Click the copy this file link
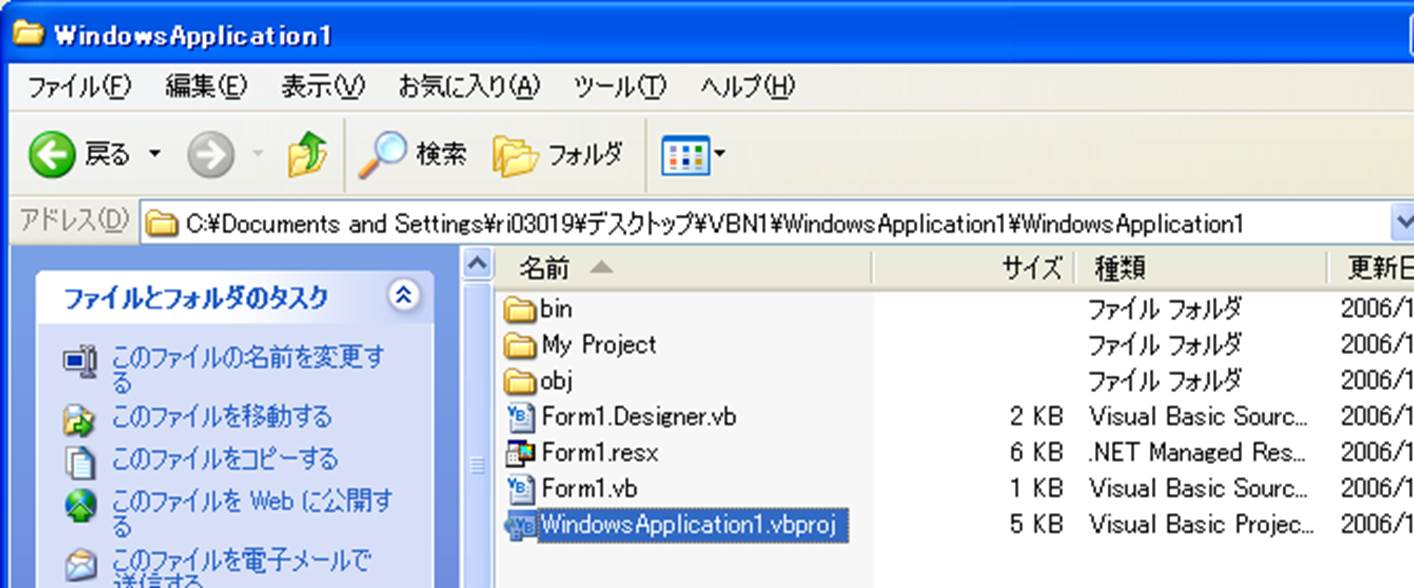This screenshot has width=1414, height=588. click(224, 459)
